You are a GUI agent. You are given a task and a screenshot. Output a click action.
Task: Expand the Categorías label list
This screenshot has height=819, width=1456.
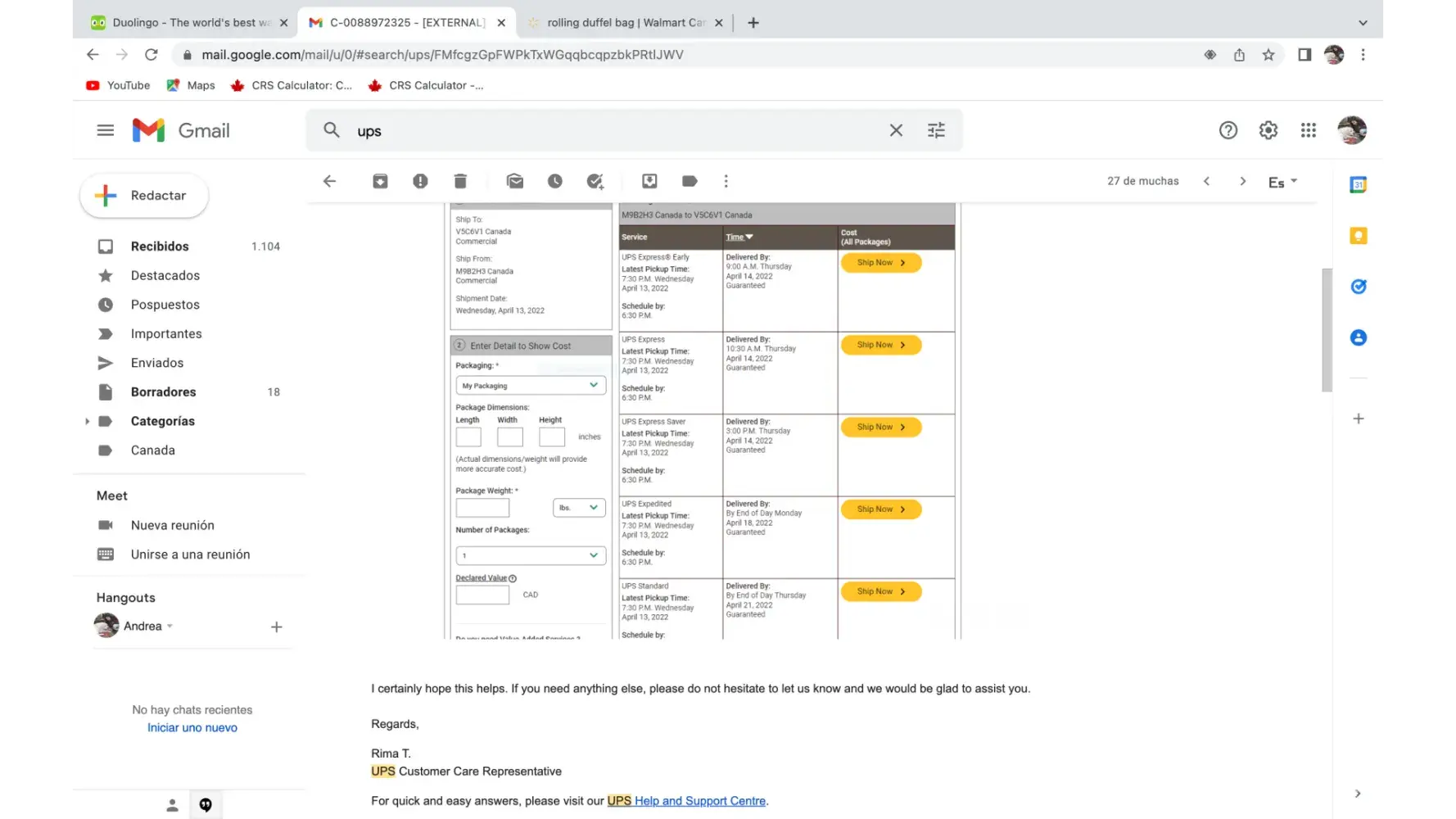[x=87, y=421]
